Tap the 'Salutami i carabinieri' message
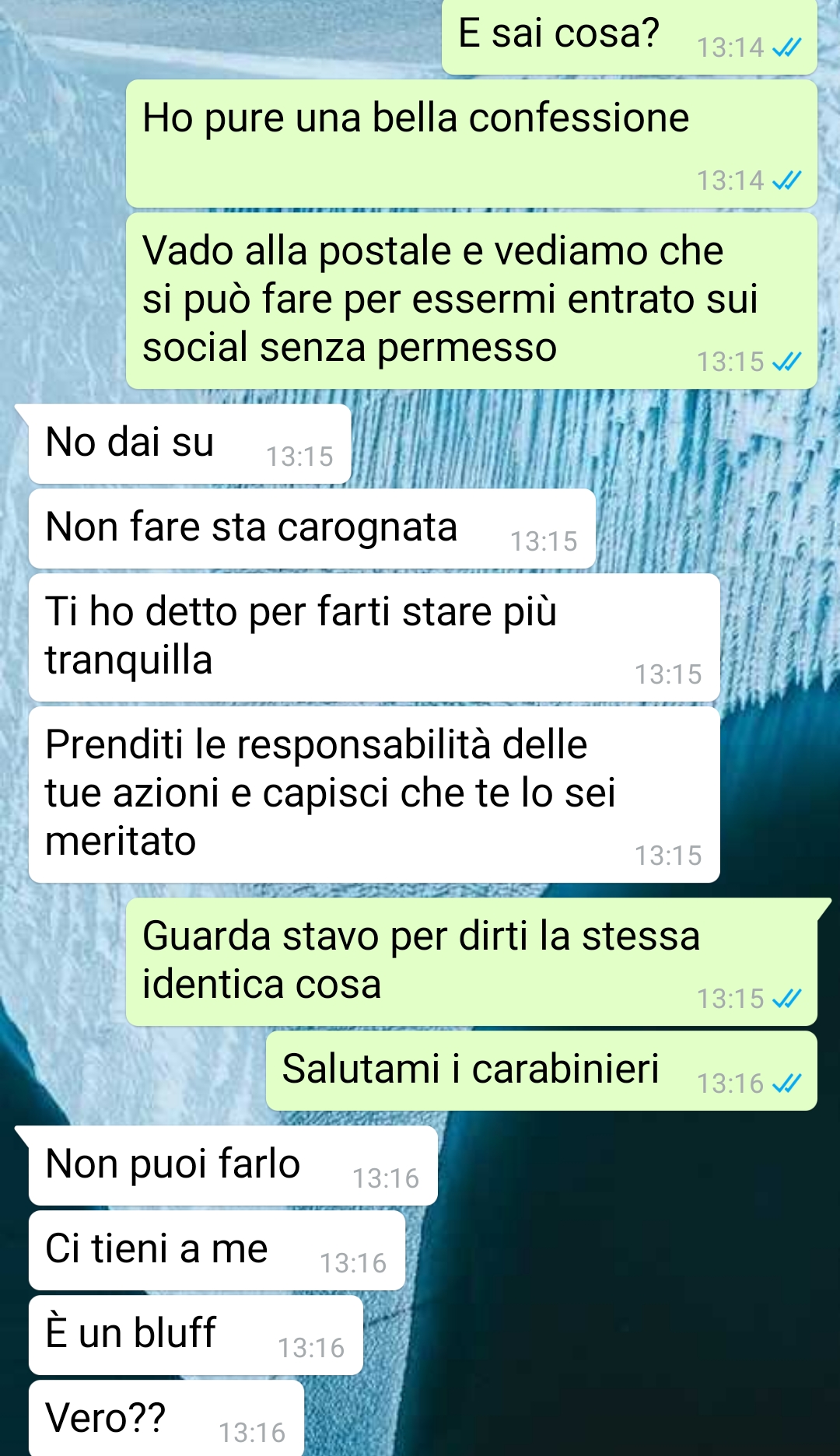The width and height of the screenshot is (840, 1456). (541, 1070)
